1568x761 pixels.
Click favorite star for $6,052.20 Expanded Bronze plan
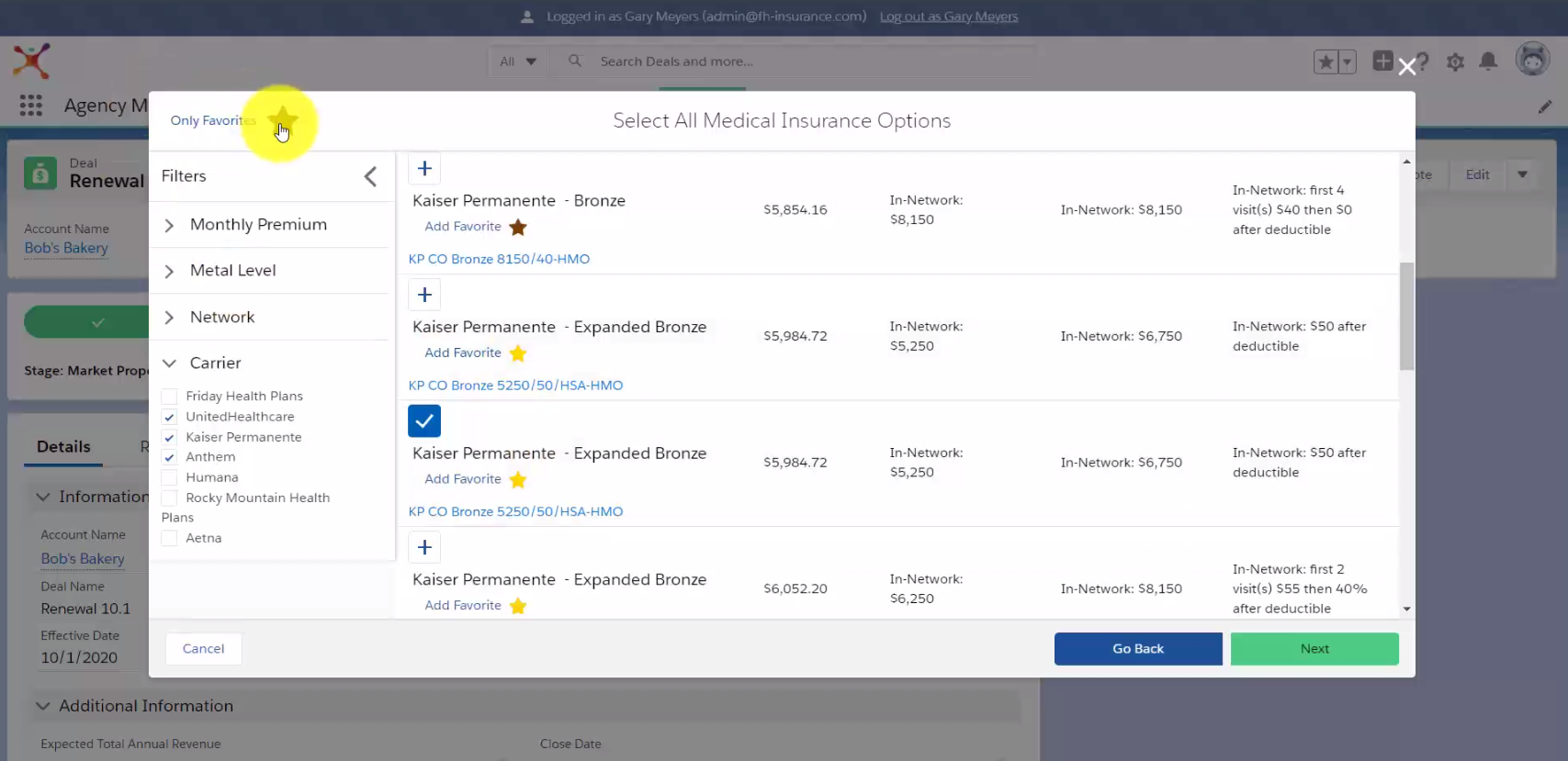click(x=518, y=606)
